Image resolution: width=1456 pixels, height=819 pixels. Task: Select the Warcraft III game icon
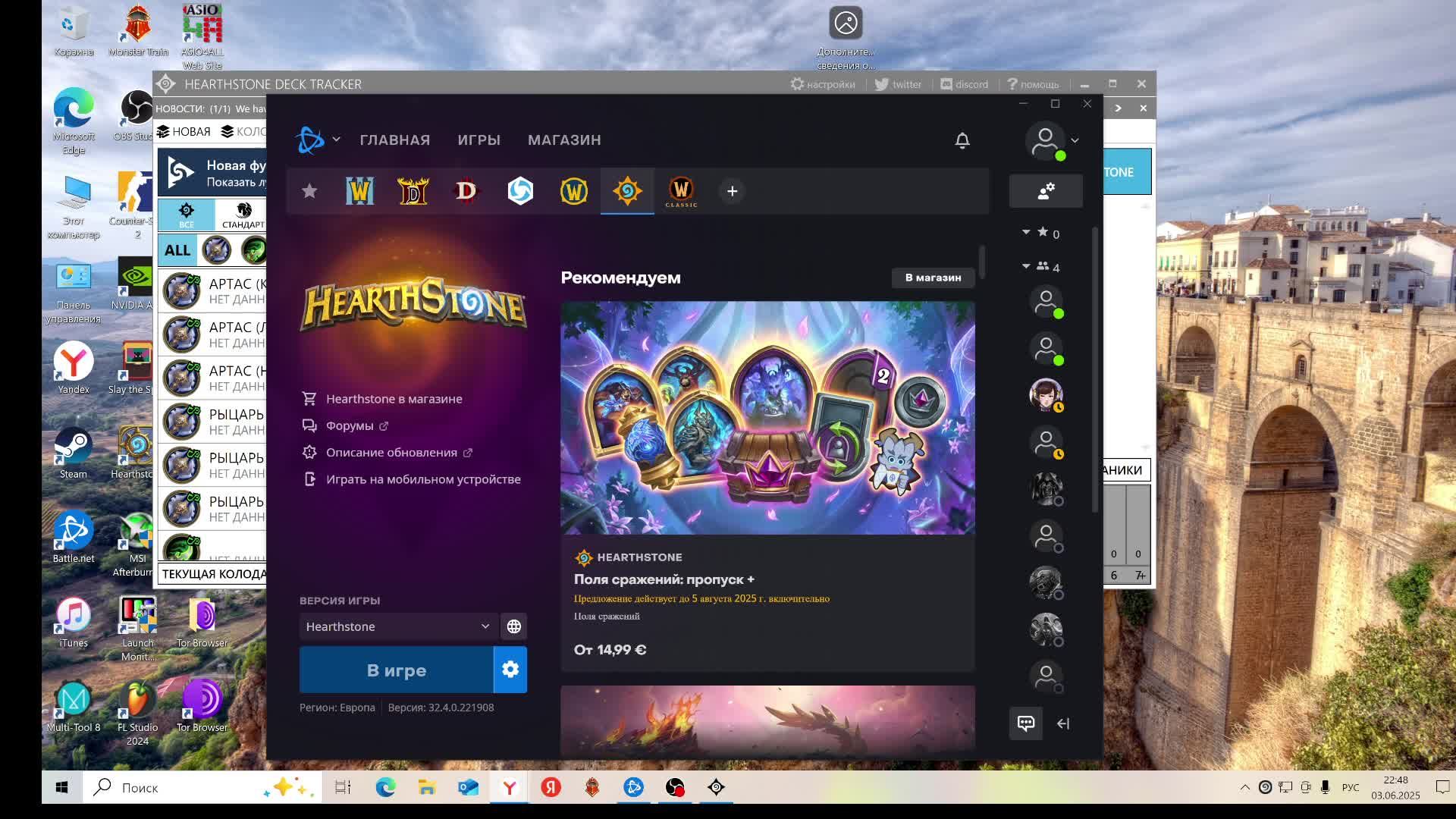pos(359,191)
